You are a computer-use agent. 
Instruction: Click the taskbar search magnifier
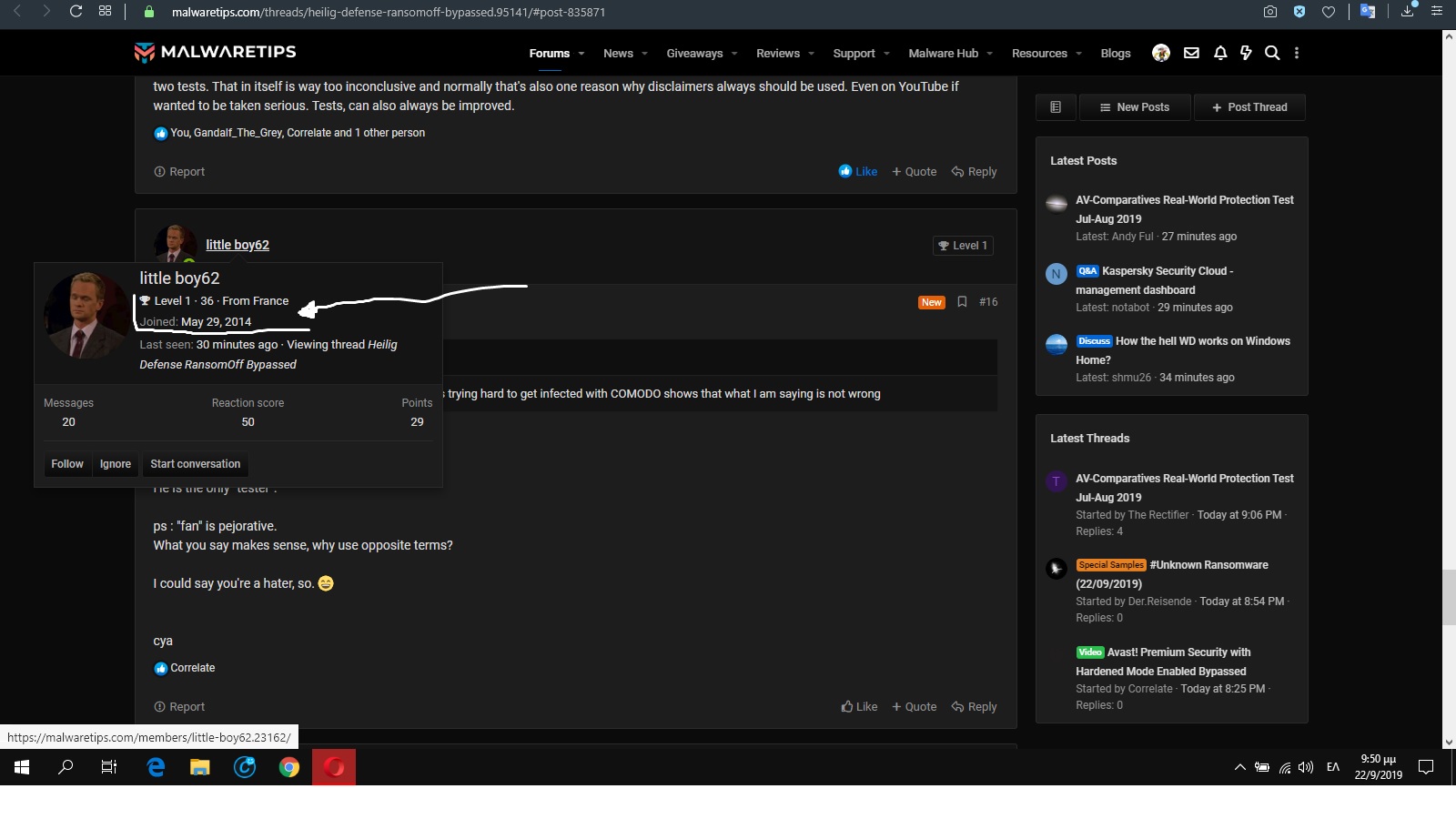pos(66,767)
